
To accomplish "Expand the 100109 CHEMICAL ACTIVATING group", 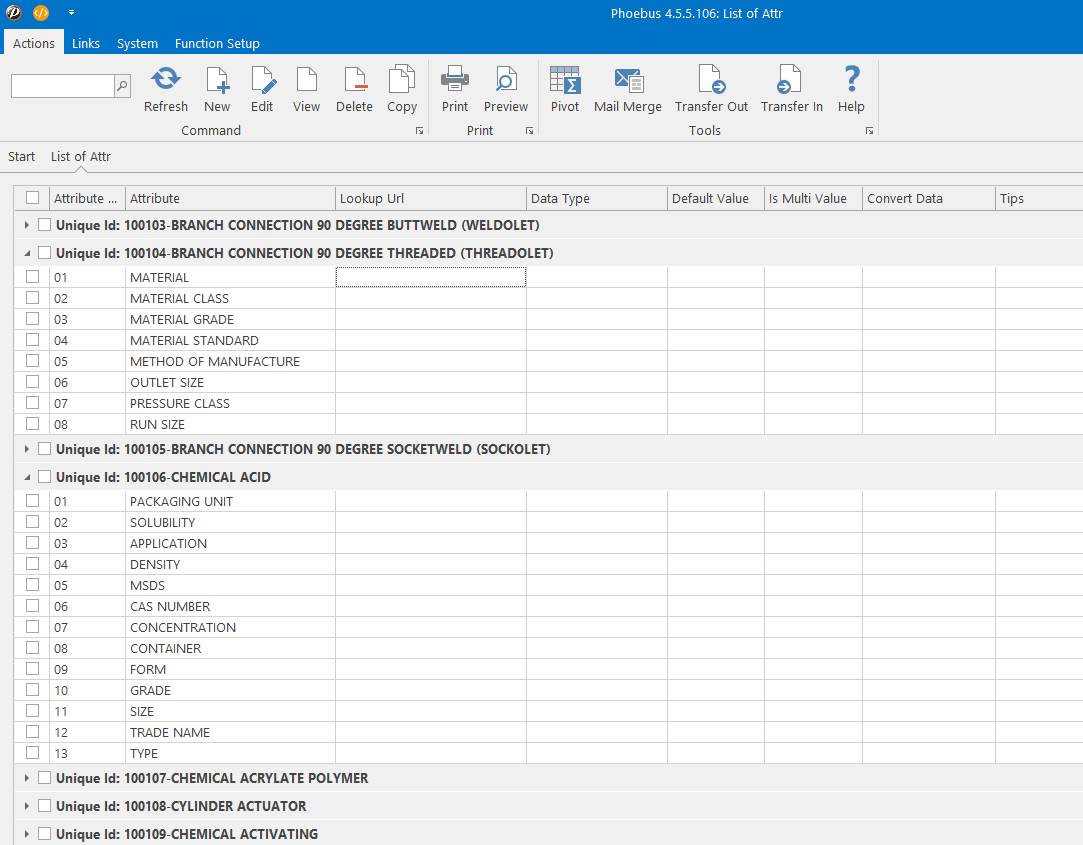I will [26, 834].
